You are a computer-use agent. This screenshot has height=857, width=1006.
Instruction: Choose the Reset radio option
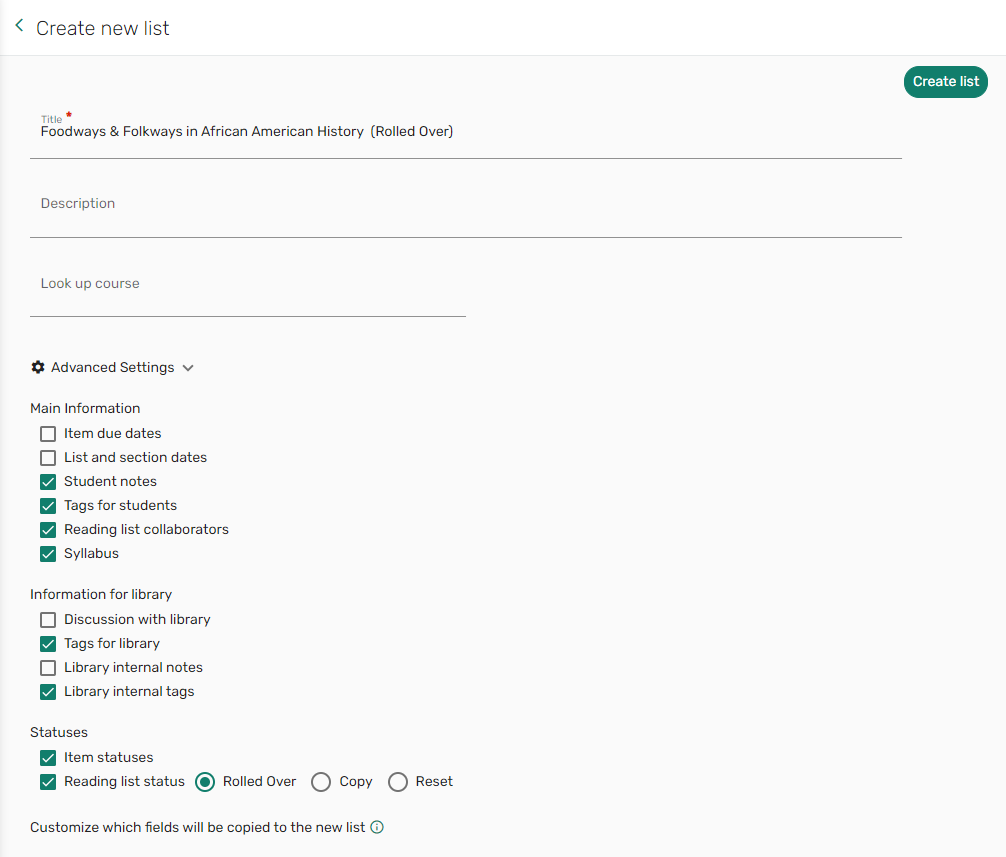398,782
